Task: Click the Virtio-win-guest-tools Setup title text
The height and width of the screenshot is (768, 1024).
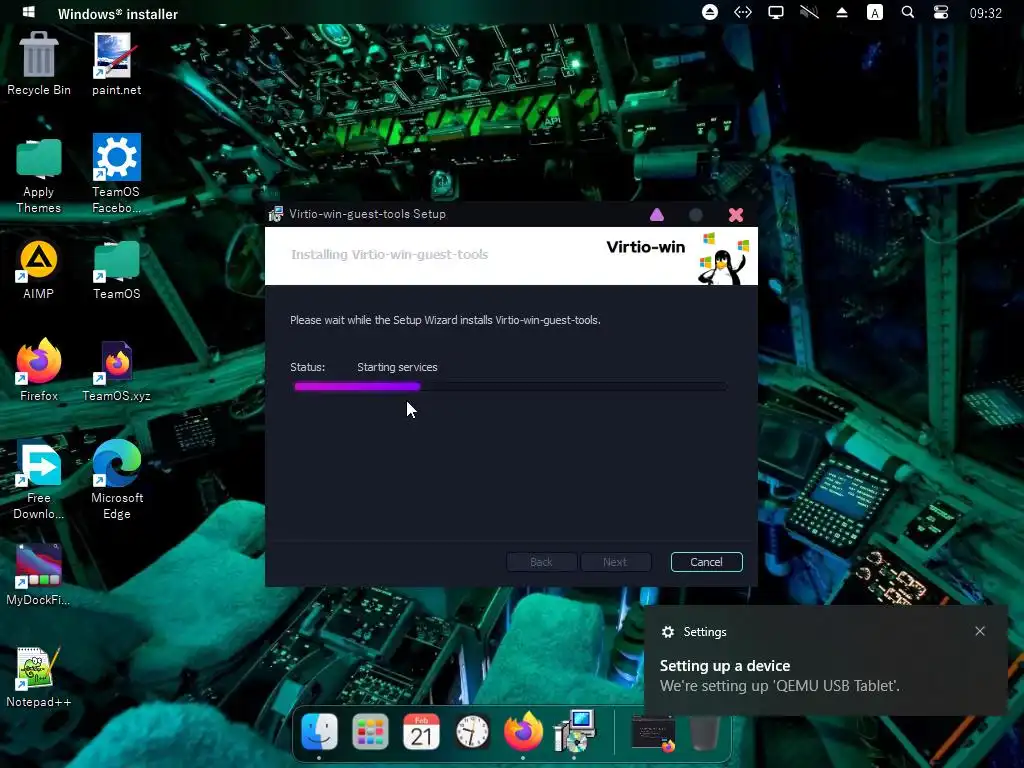Action: point(367,214)
